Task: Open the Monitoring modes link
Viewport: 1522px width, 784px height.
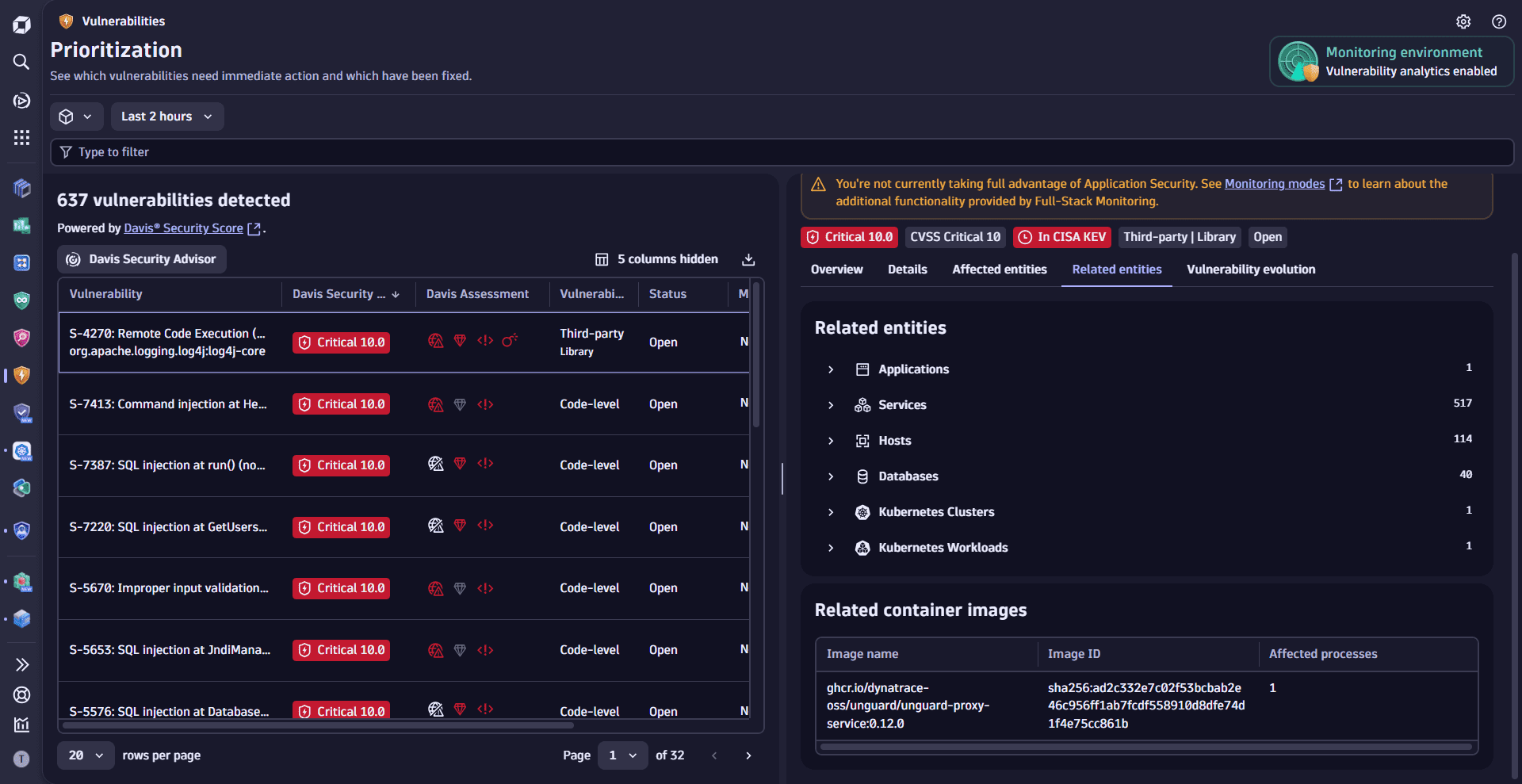Action: coord(1275,184)
